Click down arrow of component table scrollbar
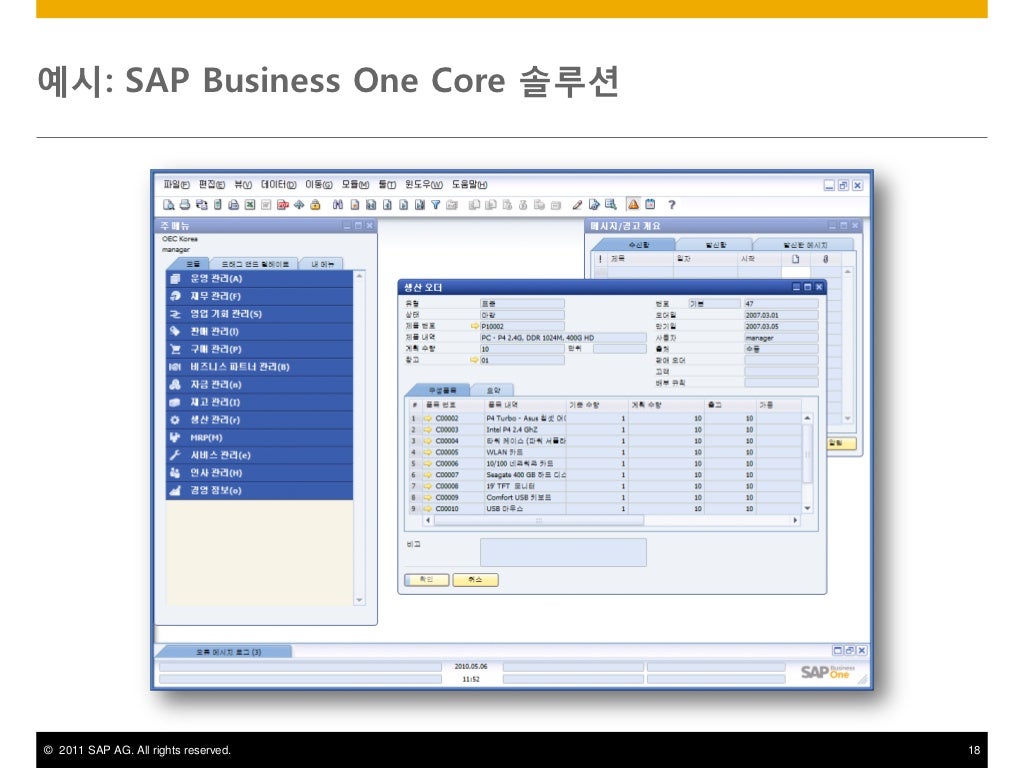Viewport: 1024px width, 768px height. [807, 509]
